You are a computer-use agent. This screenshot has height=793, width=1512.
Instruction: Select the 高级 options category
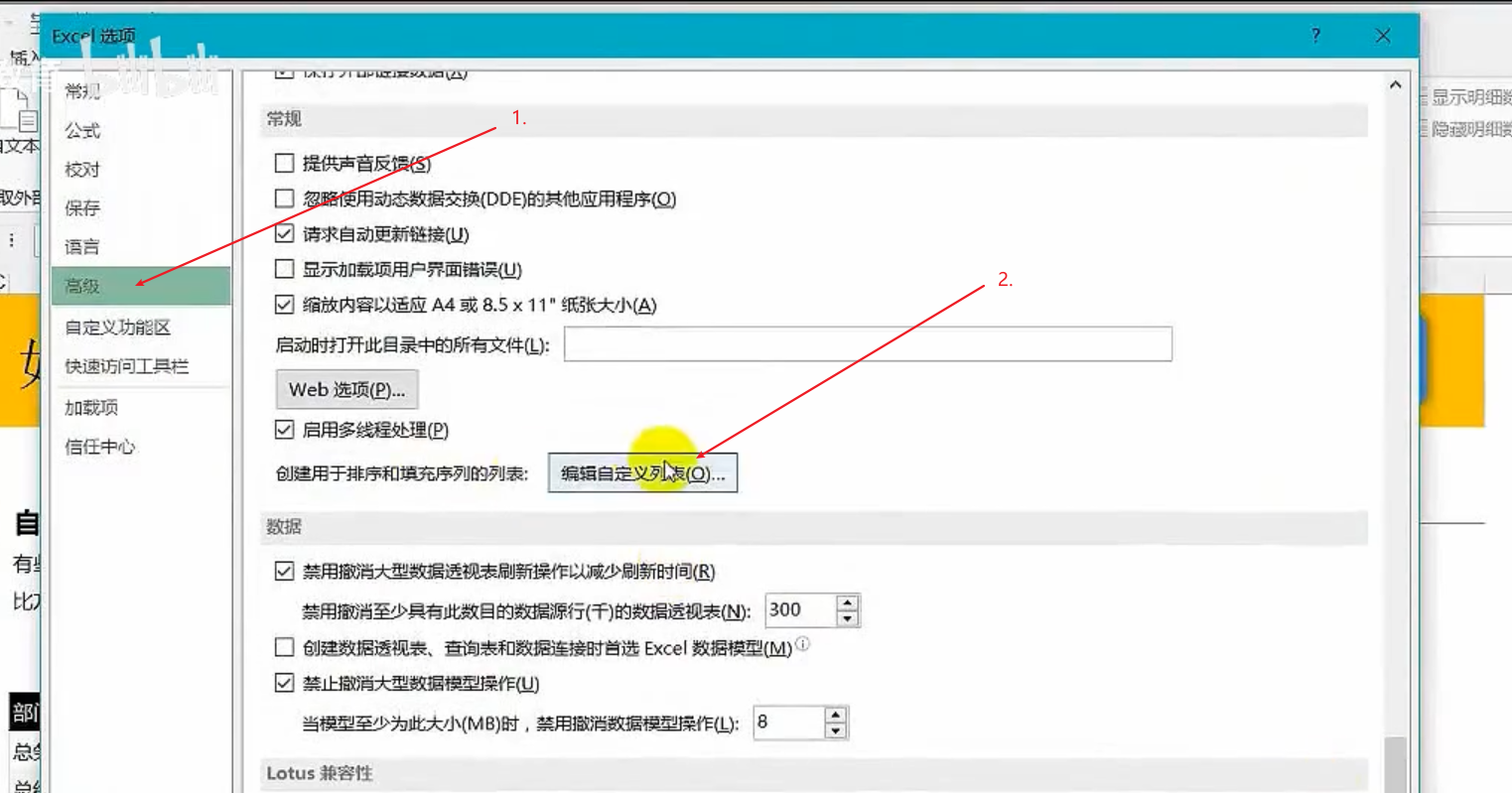(x=141, y=286)
